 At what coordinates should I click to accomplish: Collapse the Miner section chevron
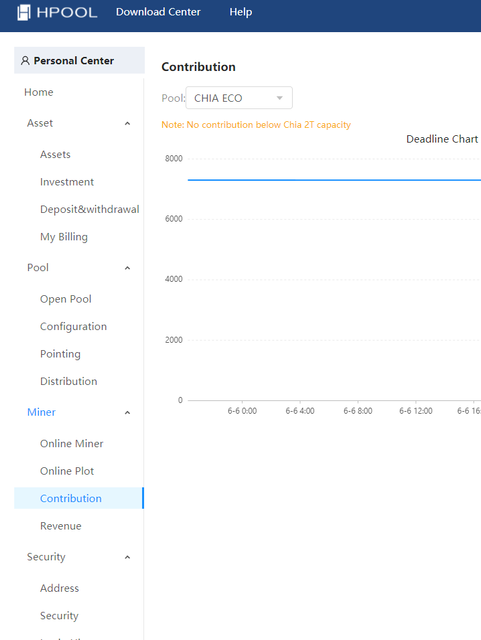coord(127,412)
